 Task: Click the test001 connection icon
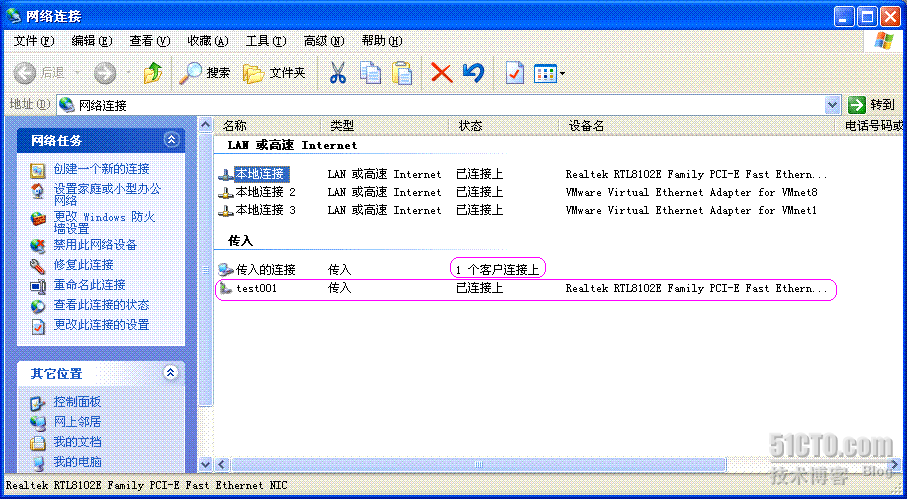tap(226, 288)
